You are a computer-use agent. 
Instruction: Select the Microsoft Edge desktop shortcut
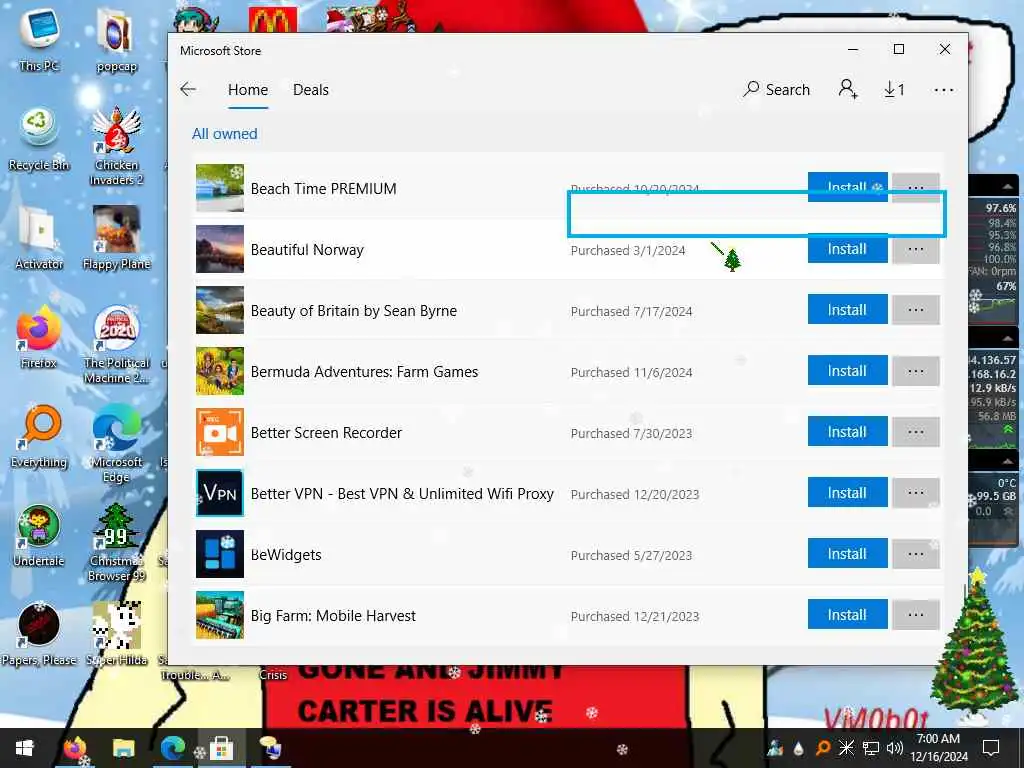[116, 443]
